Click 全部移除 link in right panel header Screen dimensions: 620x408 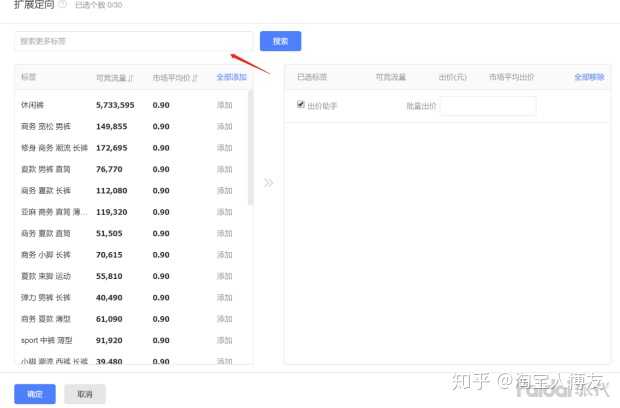(589, 77)
